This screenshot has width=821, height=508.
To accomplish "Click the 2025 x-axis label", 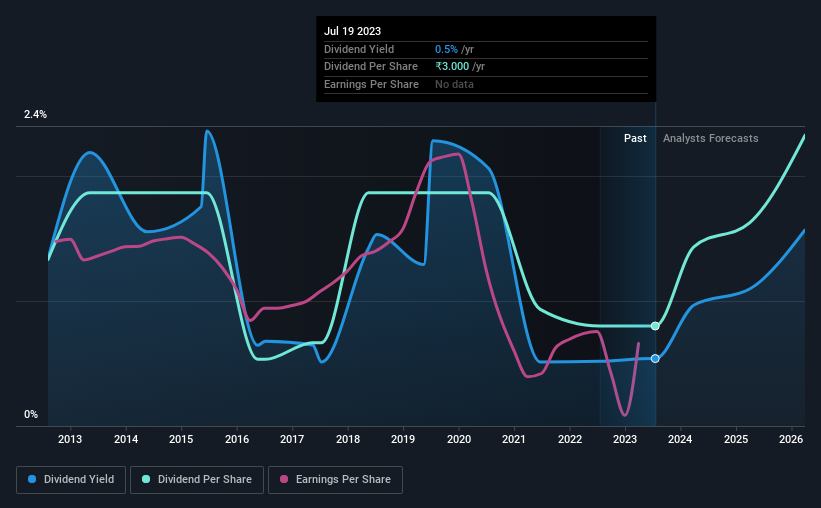I will pyautogui.click(x=736, y=439).
